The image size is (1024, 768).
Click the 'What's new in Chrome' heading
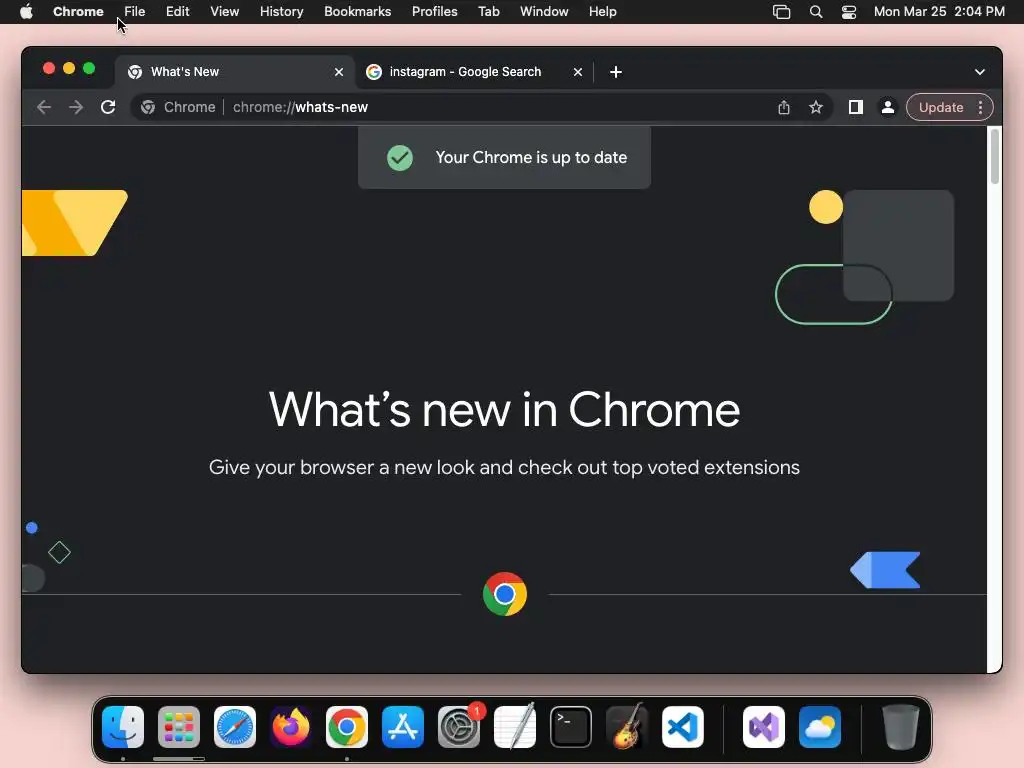pos(504,410)
